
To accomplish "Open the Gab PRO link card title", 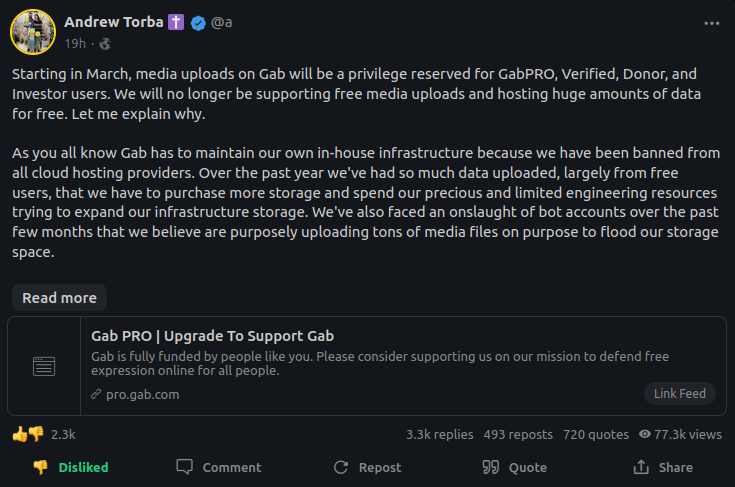I will [212, 336].
